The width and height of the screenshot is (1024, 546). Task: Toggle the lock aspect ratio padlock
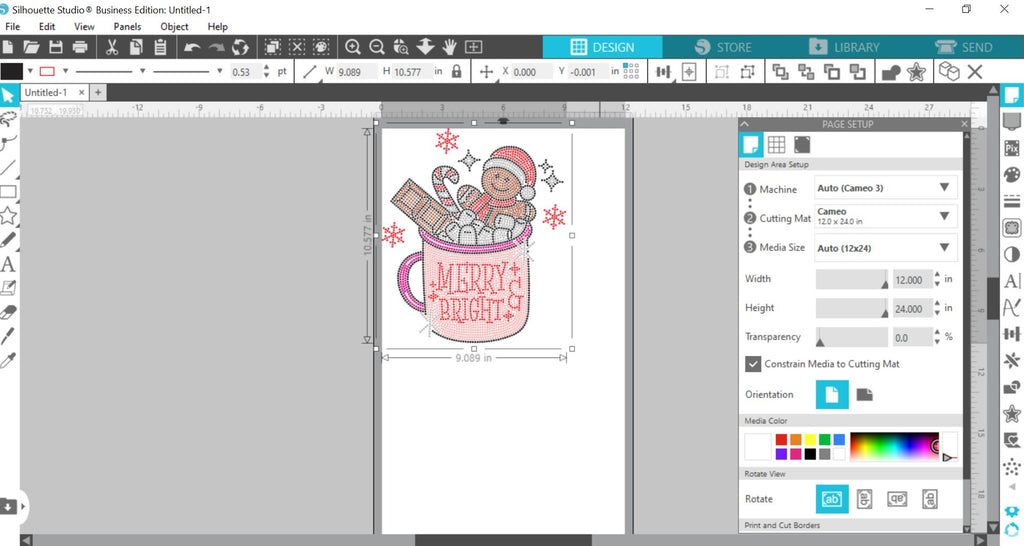point(456,71)
